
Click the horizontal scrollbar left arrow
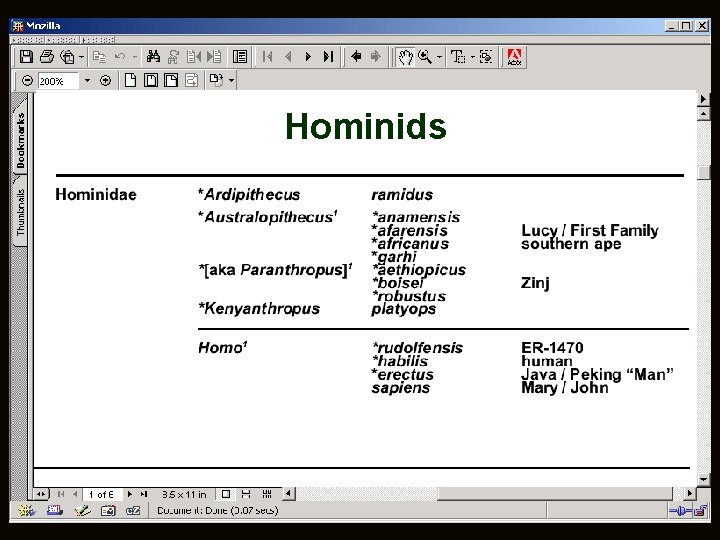click(288, 494)
